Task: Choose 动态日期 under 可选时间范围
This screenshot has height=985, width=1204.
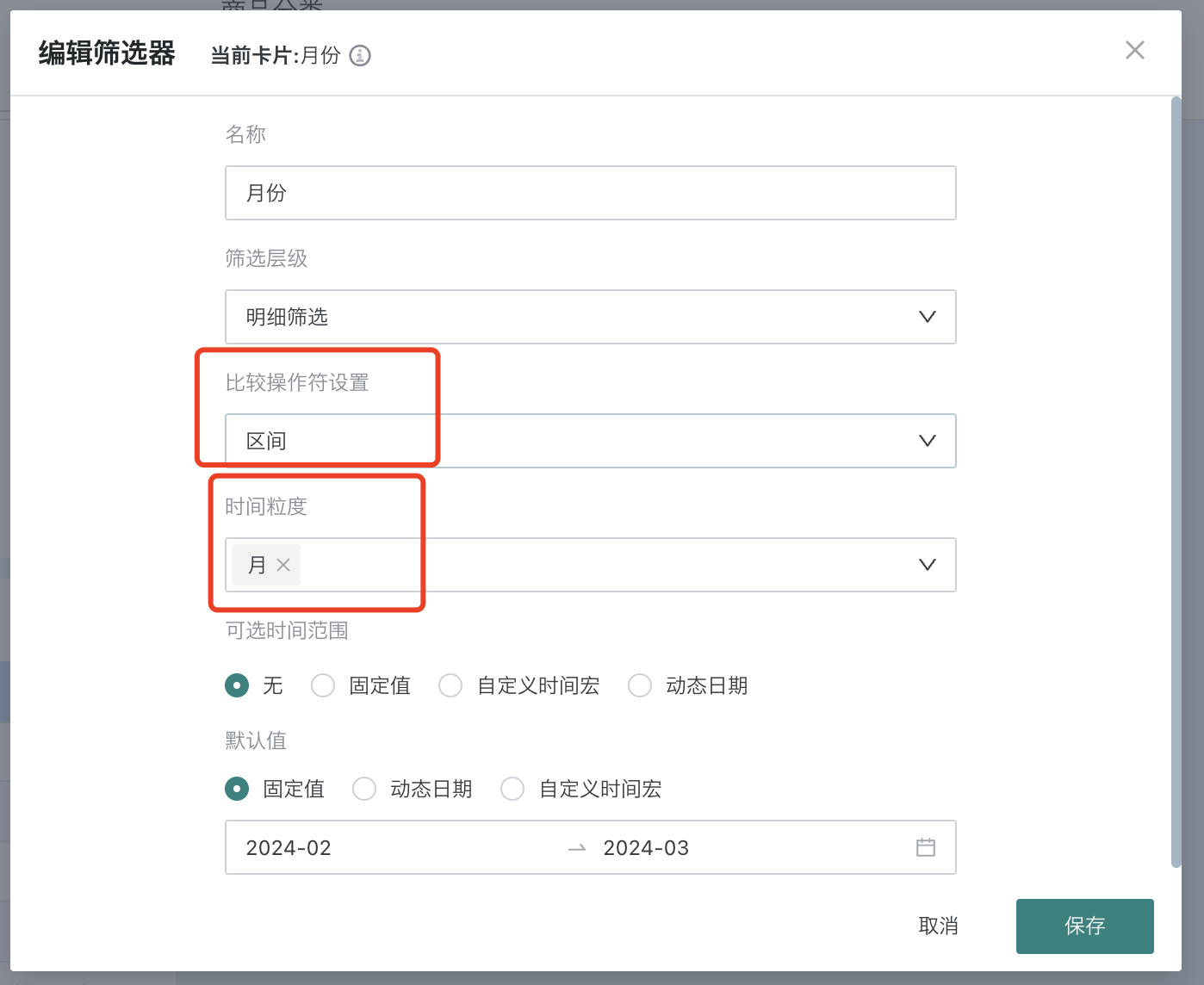Action: [x=640, y=685]
